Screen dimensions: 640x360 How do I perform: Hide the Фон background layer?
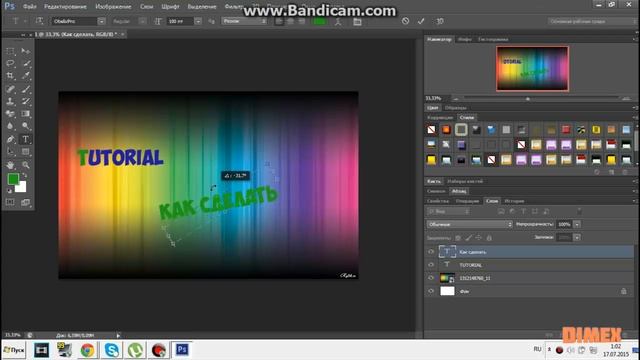pos(431,291)
